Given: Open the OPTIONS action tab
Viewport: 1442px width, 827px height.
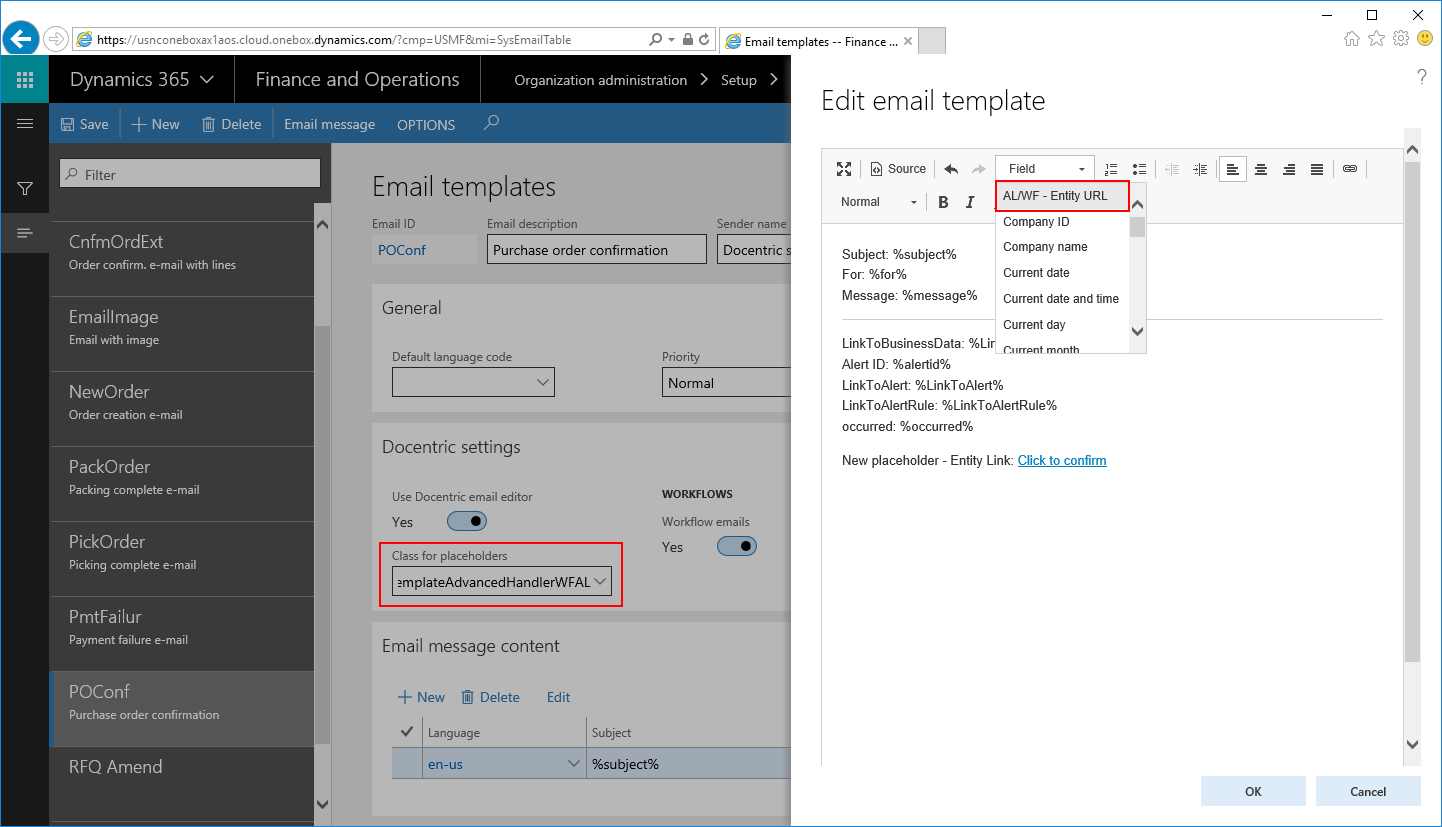Looking at the screenshot, I should pos(426,125).
